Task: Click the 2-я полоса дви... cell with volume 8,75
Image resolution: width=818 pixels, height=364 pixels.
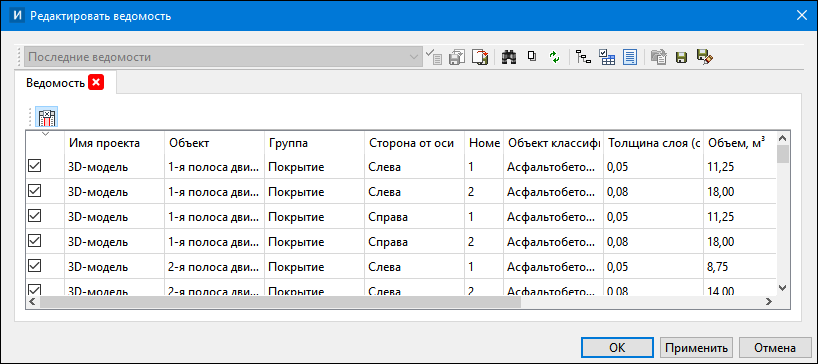Action: coord(214,267)
